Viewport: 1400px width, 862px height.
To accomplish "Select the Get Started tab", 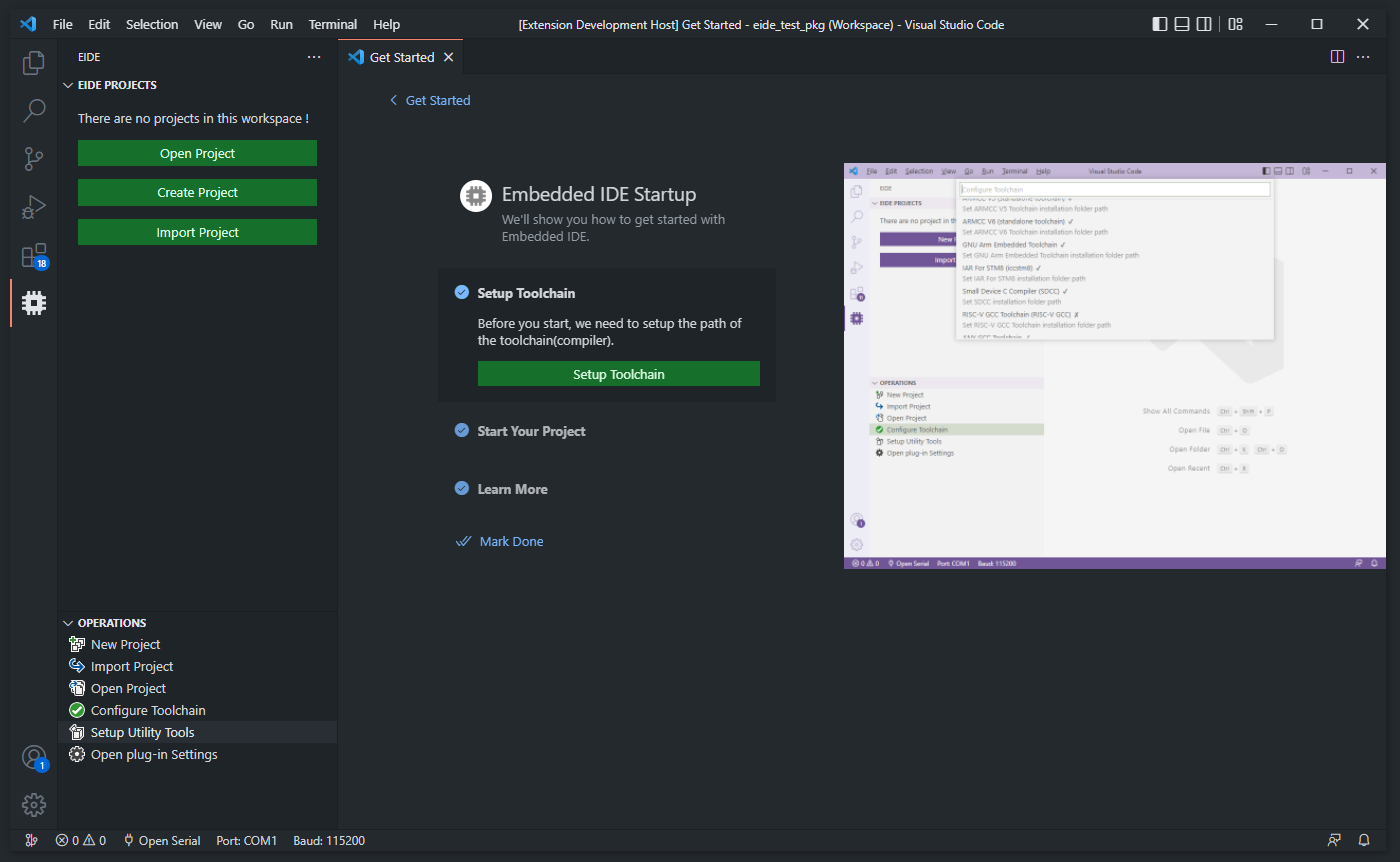I will click(400, 57).
